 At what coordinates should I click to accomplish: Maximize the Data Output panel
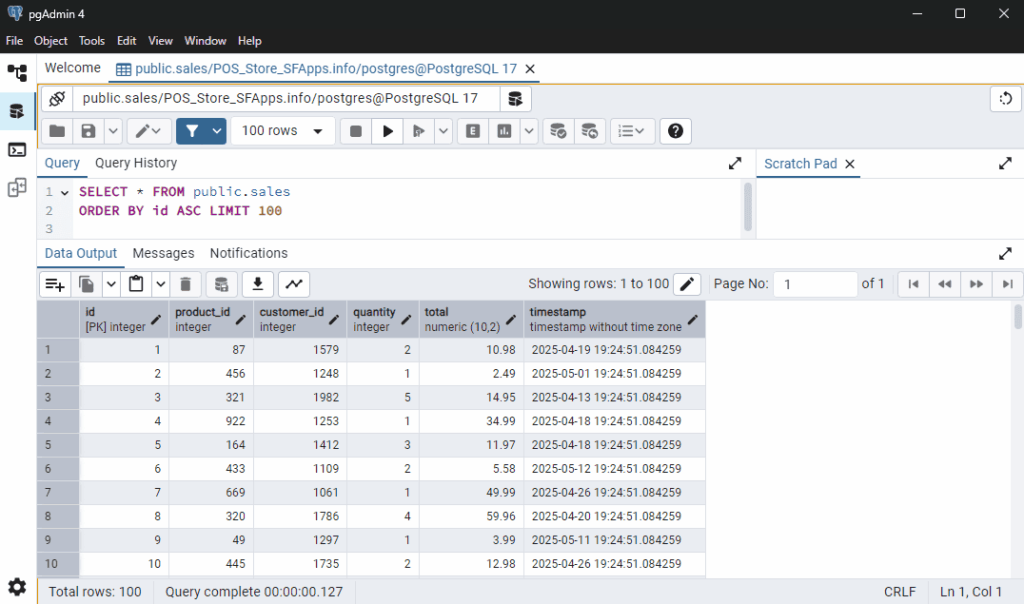point(1005,253)
